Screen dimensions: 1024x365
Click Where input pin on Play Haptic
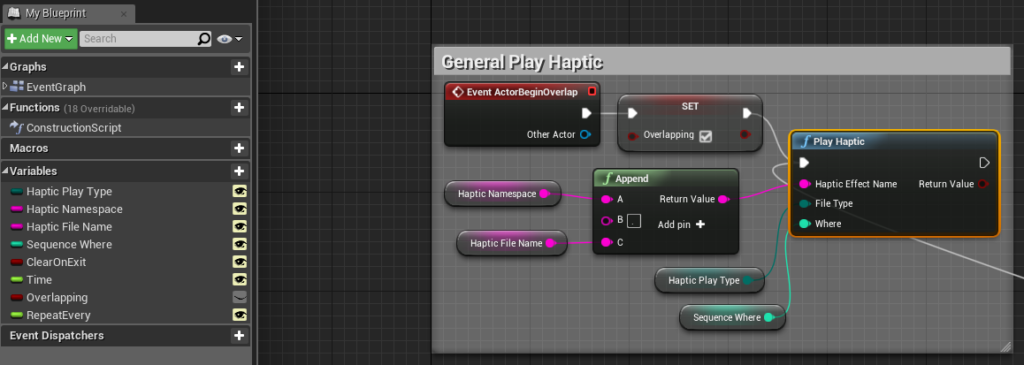(805, 223)
